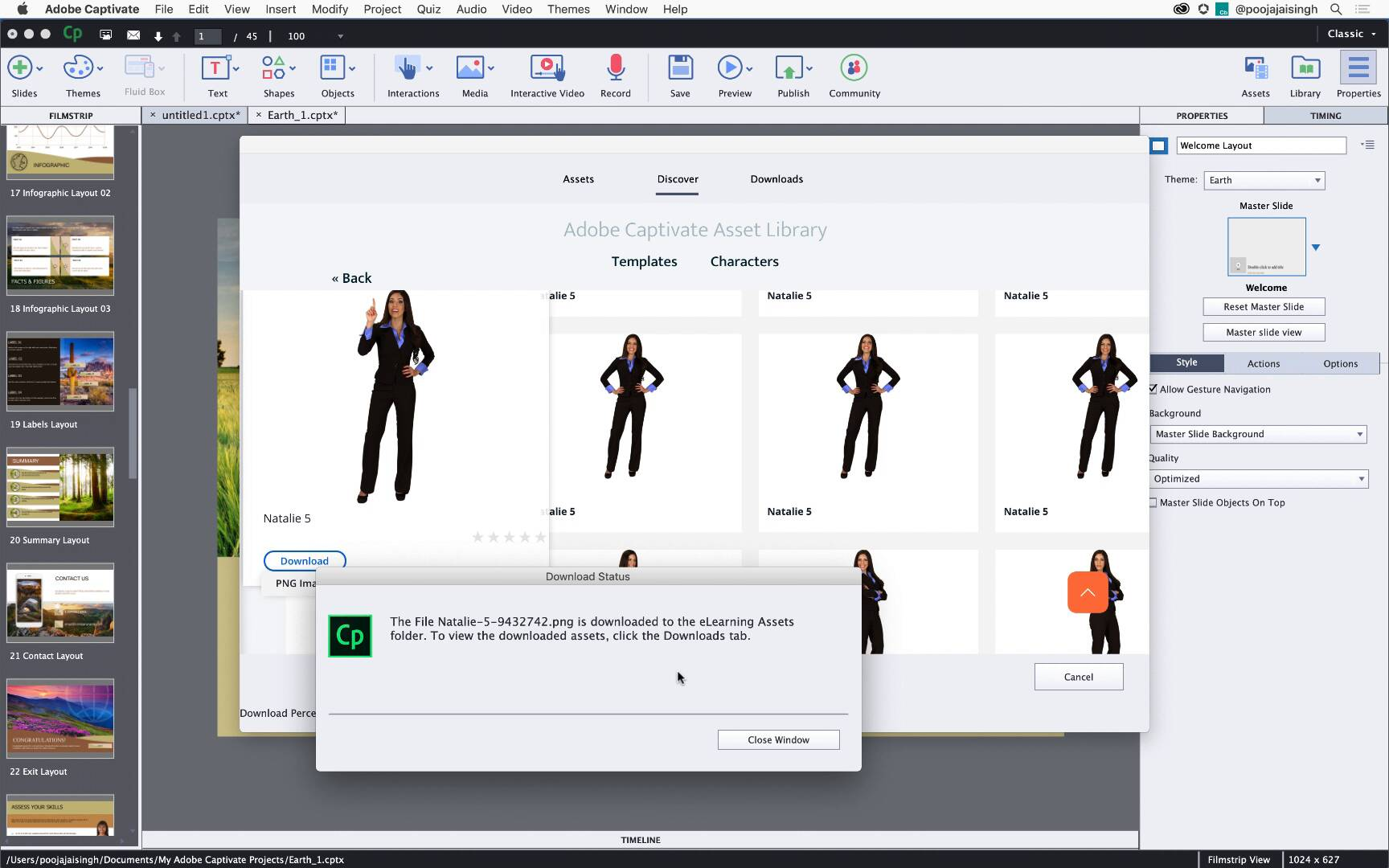Viewport: 1389px width, 868px height.
Task: Select the 21 Contact Layout slide thumbnail
Action: click(60, 603)
